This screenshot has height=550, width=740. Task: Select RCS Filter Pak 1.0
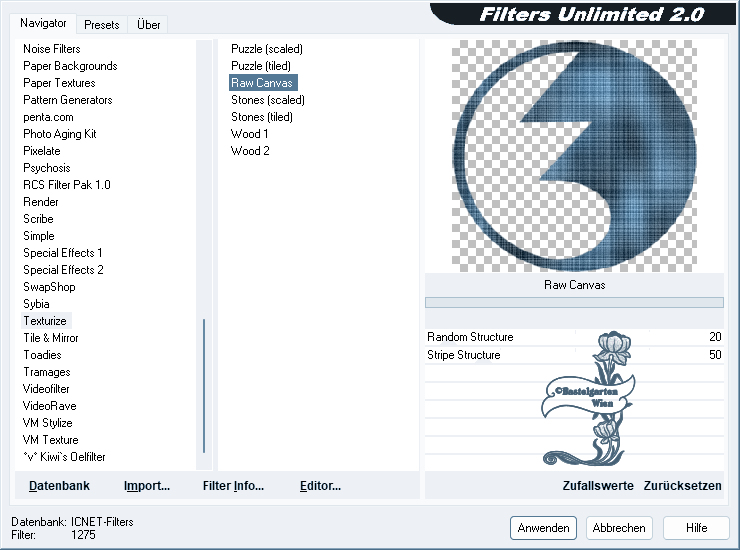coord(67,185)
